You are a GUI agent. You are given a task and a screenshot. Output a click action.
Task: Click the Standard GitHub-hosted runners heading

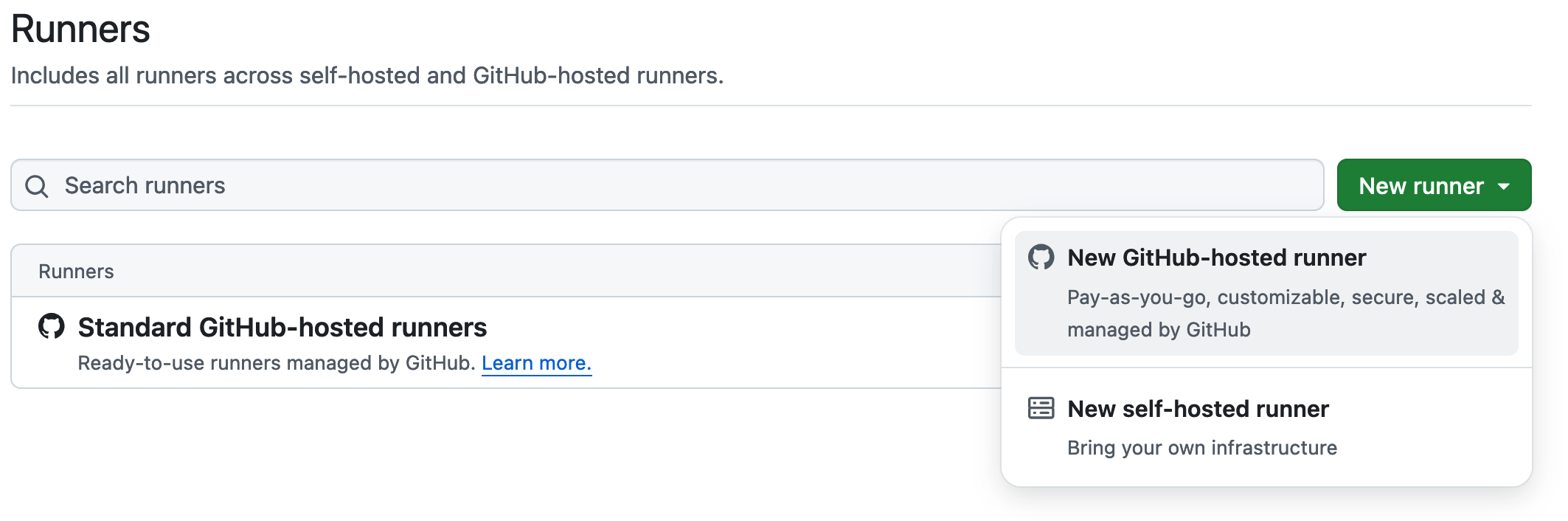point(282,327)
